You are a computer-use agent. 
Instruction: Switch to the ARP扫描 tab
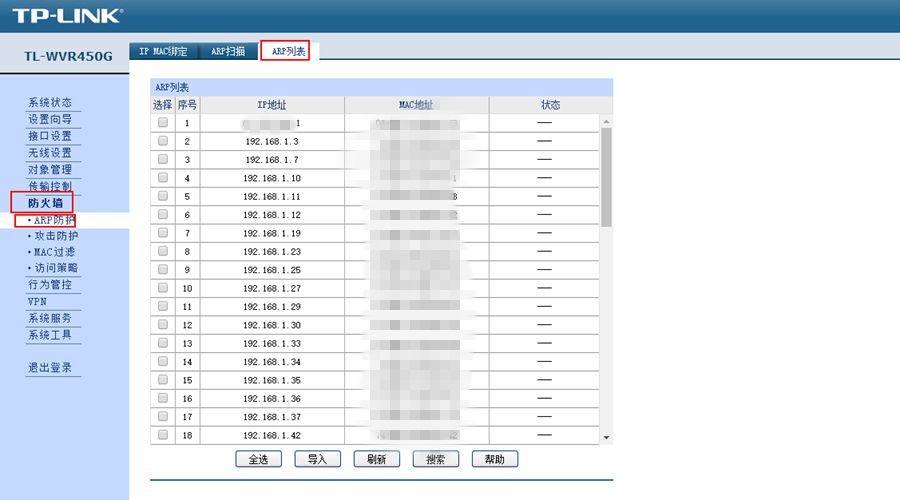coord(227,51)
